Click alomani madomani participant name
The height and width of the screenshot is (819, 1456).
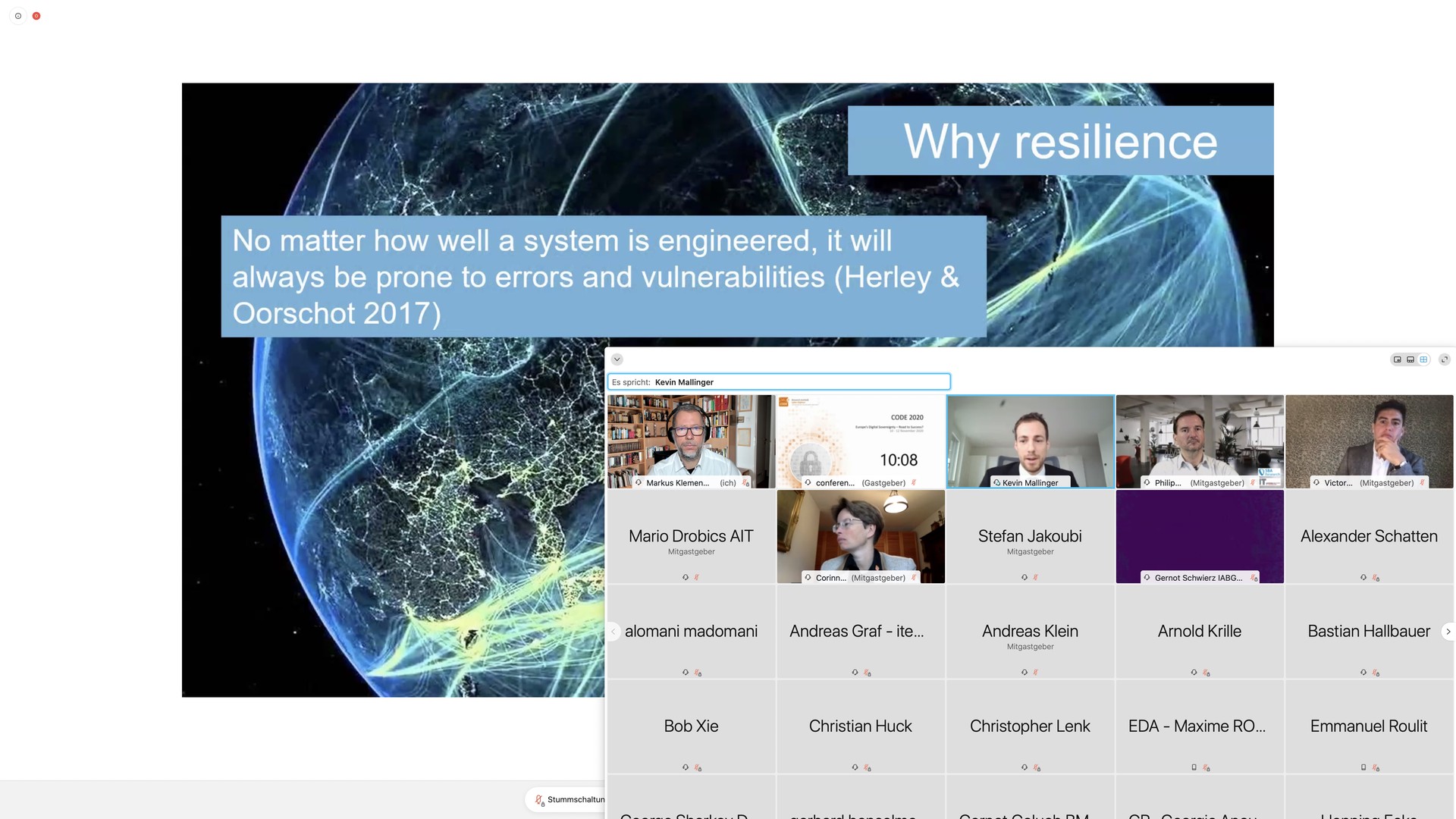click(x=691, y=631)
